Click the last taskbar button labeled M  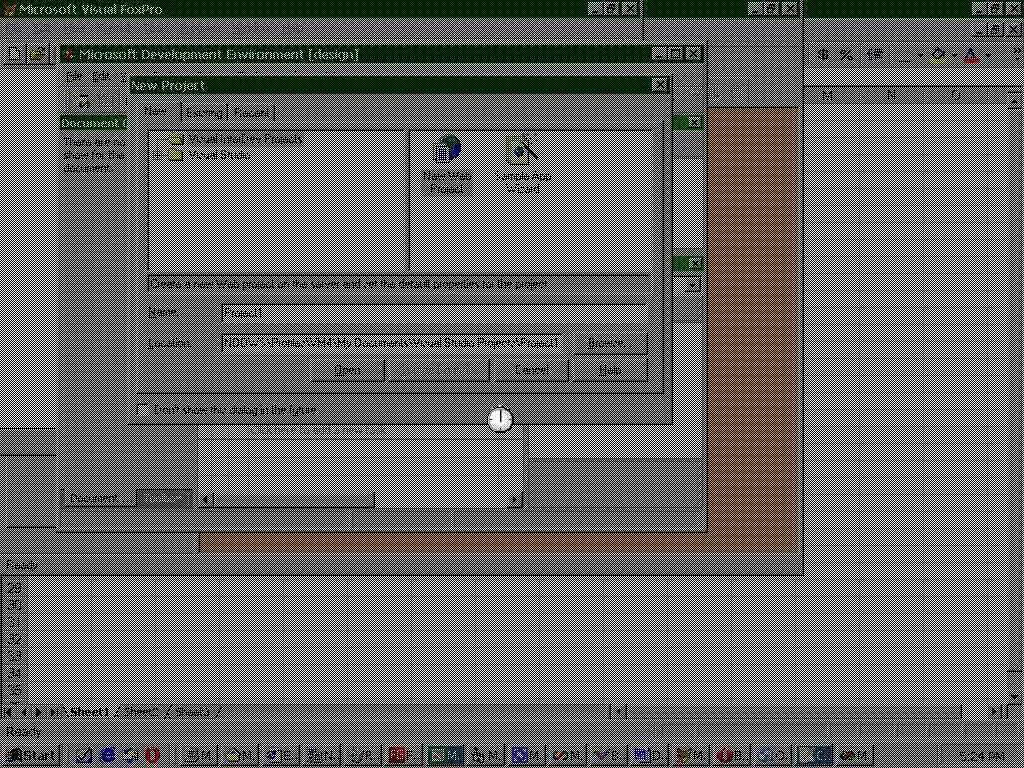(856, 756)
